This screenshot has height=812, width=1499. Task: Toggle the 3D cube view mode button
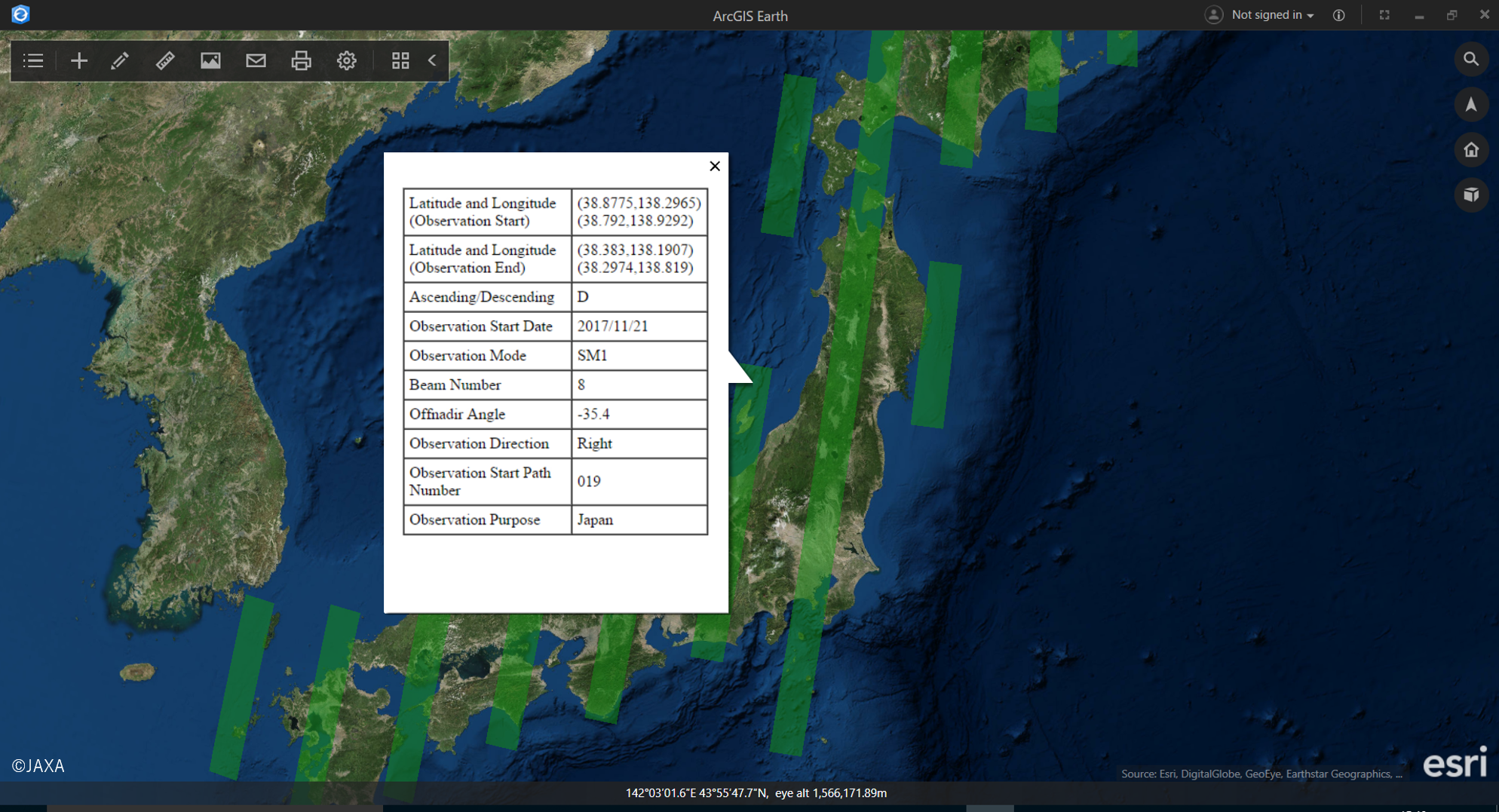[x=1470, y=195]
